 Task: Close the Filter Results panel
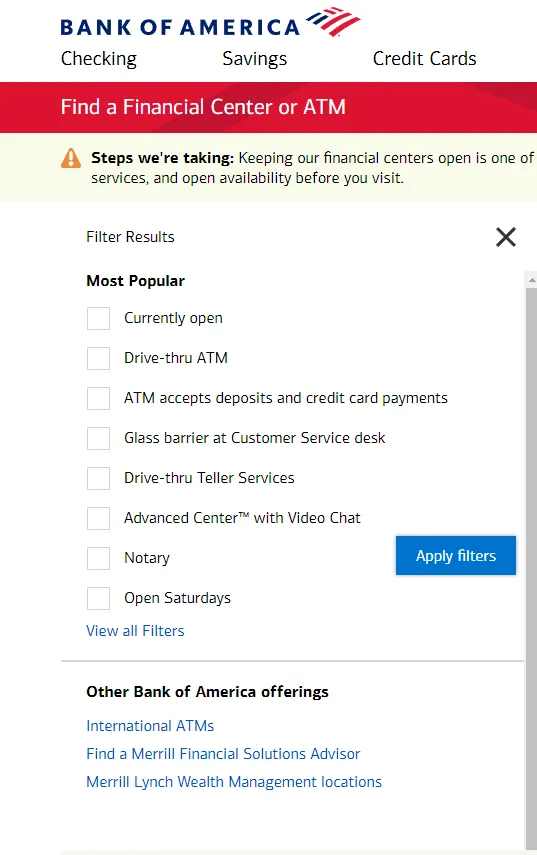point(505,237)
